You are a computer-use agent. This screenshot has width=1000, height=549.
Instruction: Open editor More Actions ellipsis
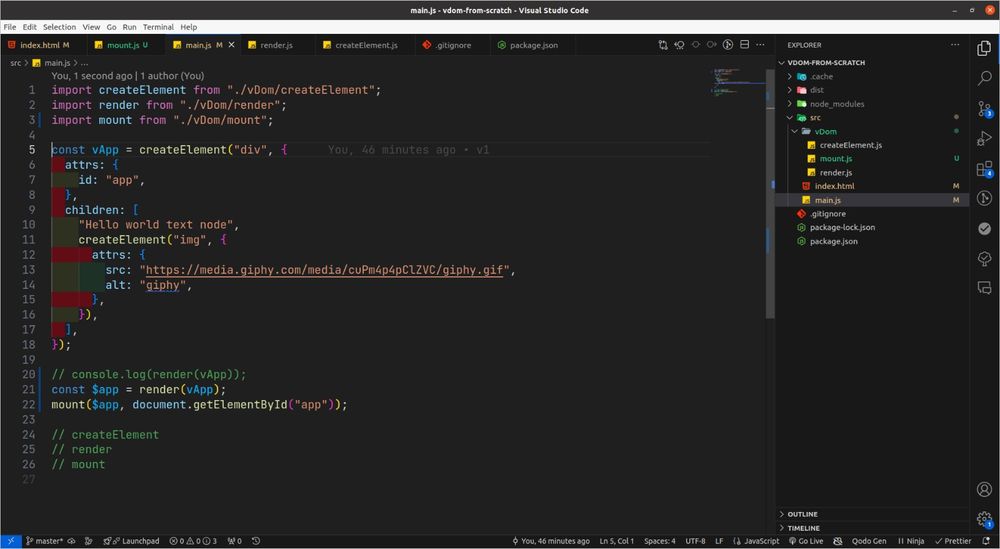[760, 45]
